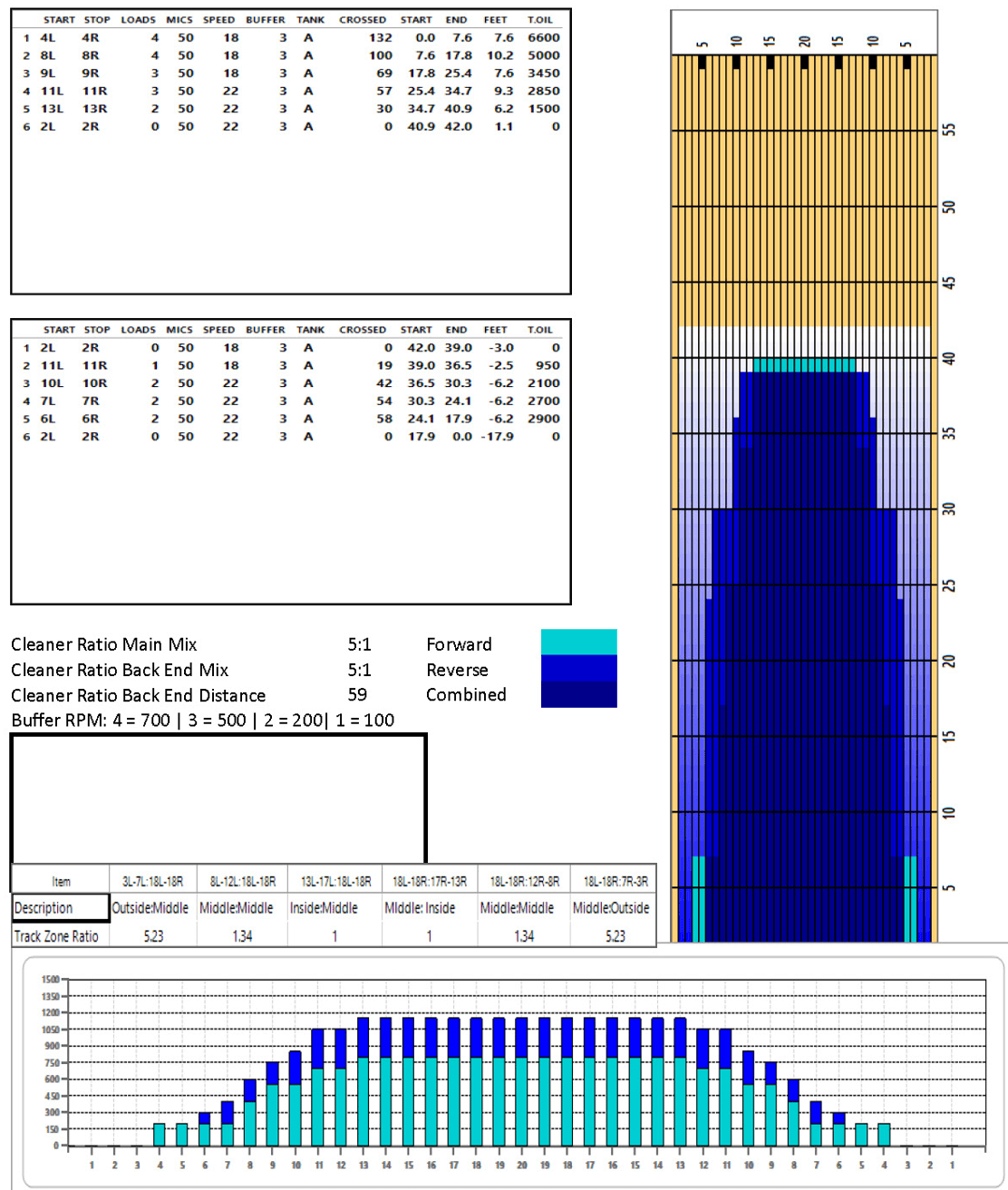Click the stop board cell 8R
This screenshot has width=1008, height=1190.
[x=91, y=55]
